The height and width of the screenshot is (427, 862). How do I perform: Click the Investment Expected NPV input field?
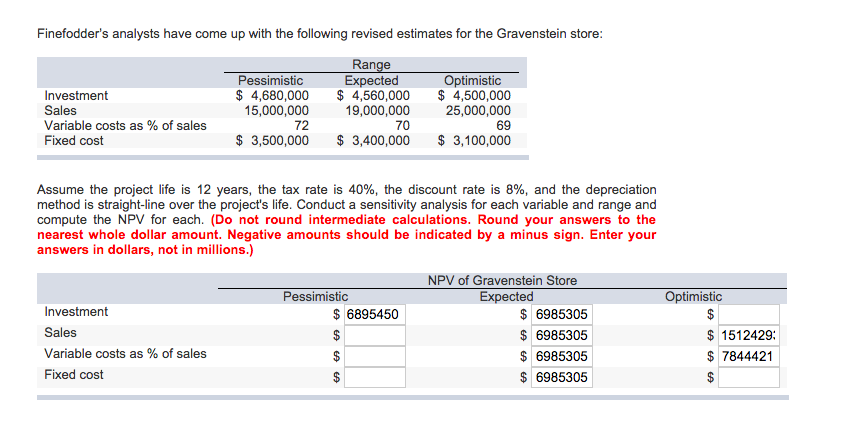tap(562, 315)
